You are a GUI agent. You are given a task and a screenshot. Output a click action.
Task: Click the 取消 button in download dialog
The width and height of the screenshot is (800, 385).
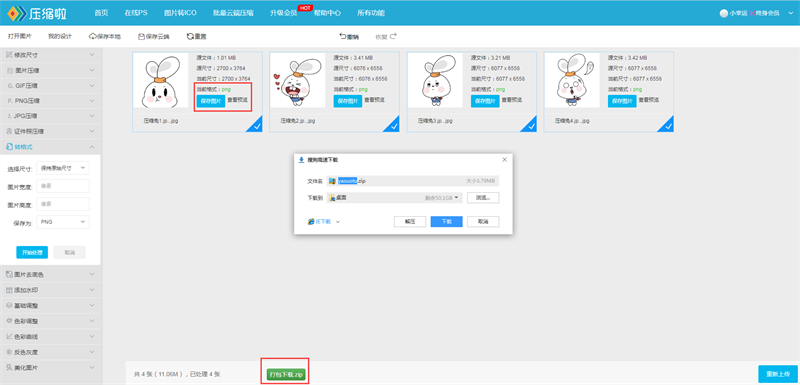point(483,222)
